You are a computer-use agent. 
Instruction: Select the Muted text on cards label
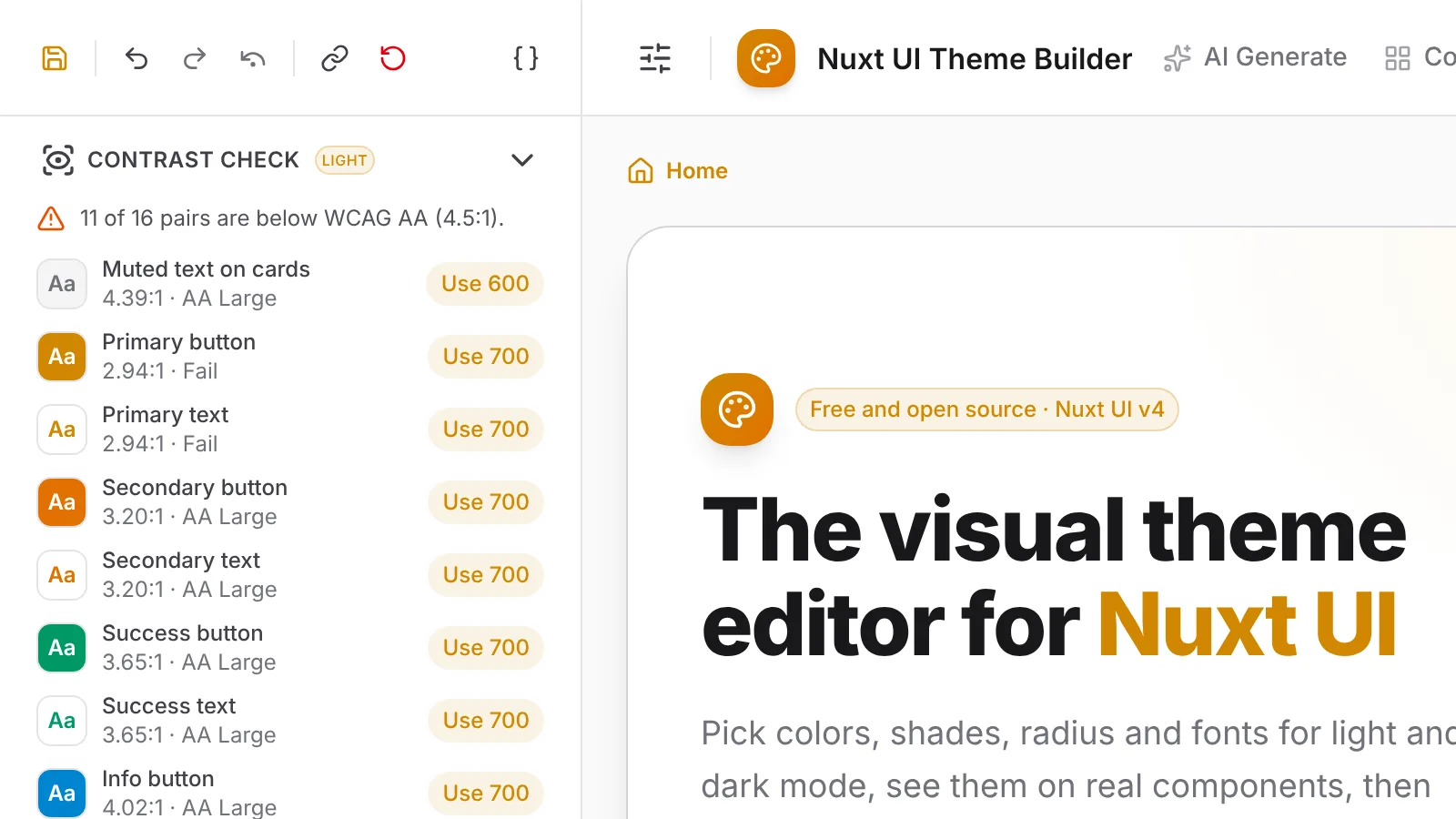[x=206, y=269]
